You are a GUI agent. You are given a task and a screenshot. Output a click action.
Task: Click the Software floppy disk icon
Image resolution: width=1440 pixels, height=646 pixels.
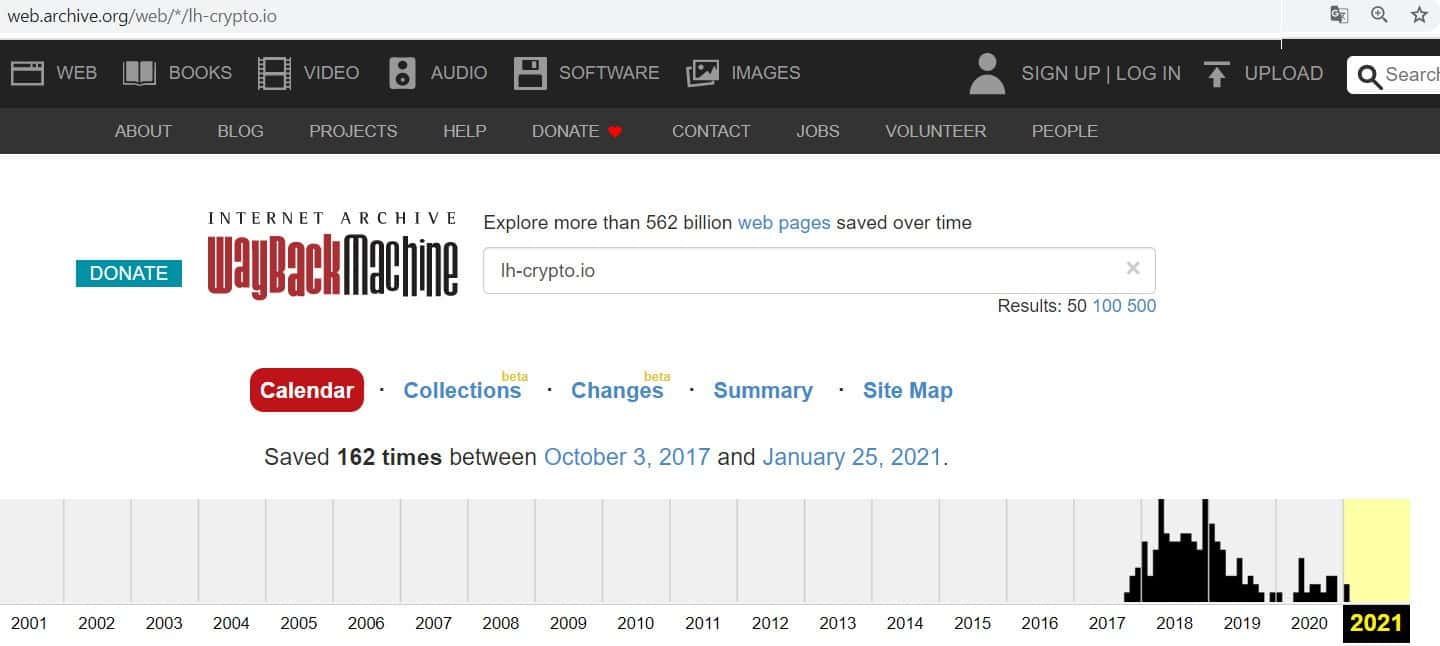[530, 73]
